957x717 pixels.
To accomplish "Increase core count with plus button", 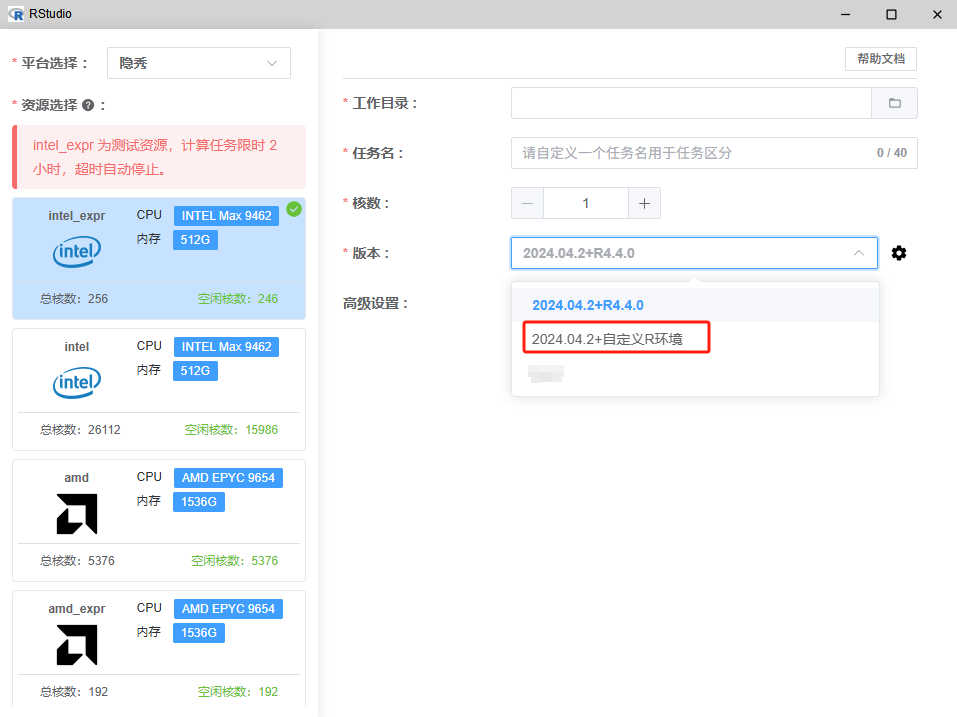I will tap(644, 203).
